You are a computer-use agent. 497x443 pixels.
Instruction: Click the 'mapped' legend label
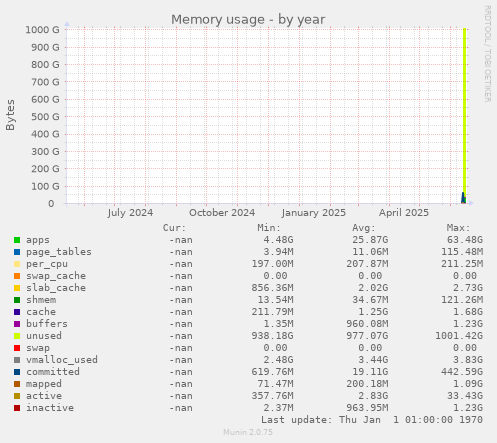click(x=44, y=384)
